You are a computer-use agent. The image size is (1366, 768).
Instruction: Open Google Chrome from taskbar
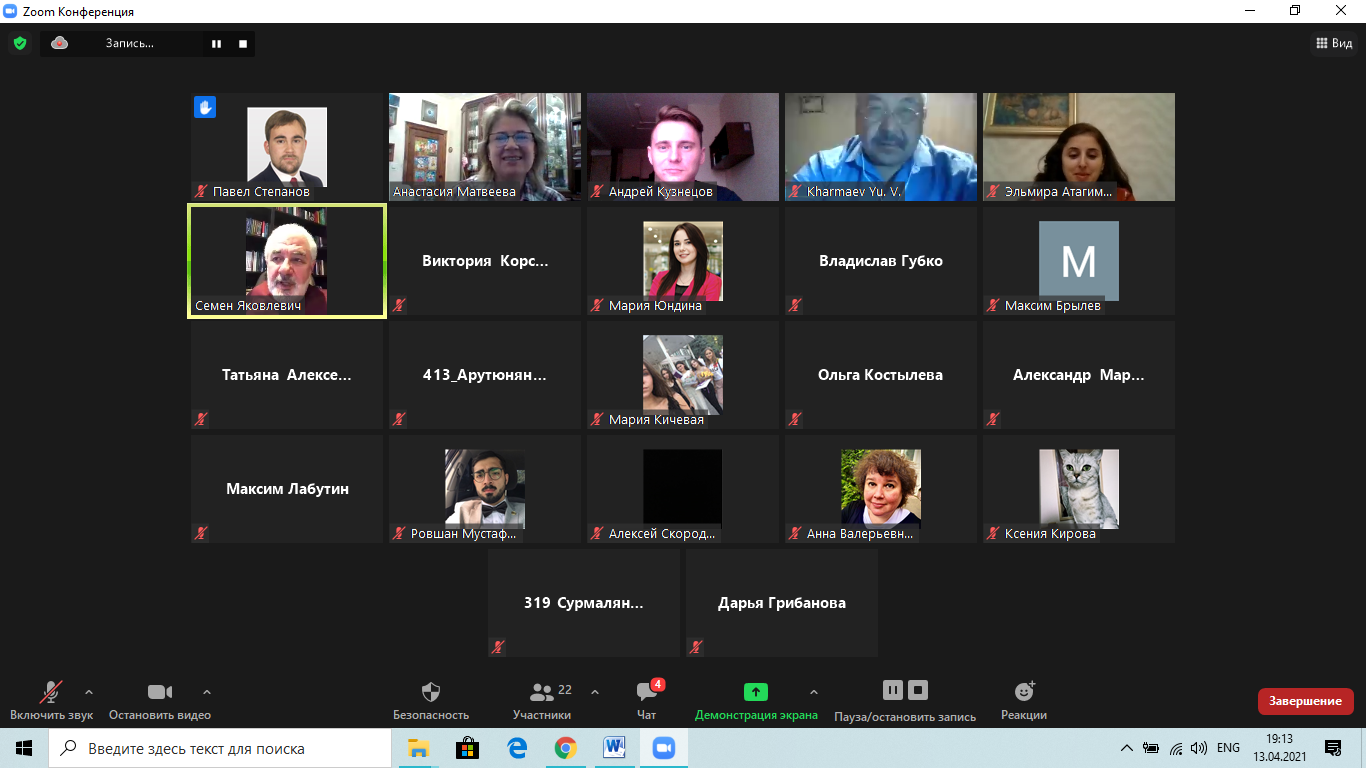tap(566, 748)
